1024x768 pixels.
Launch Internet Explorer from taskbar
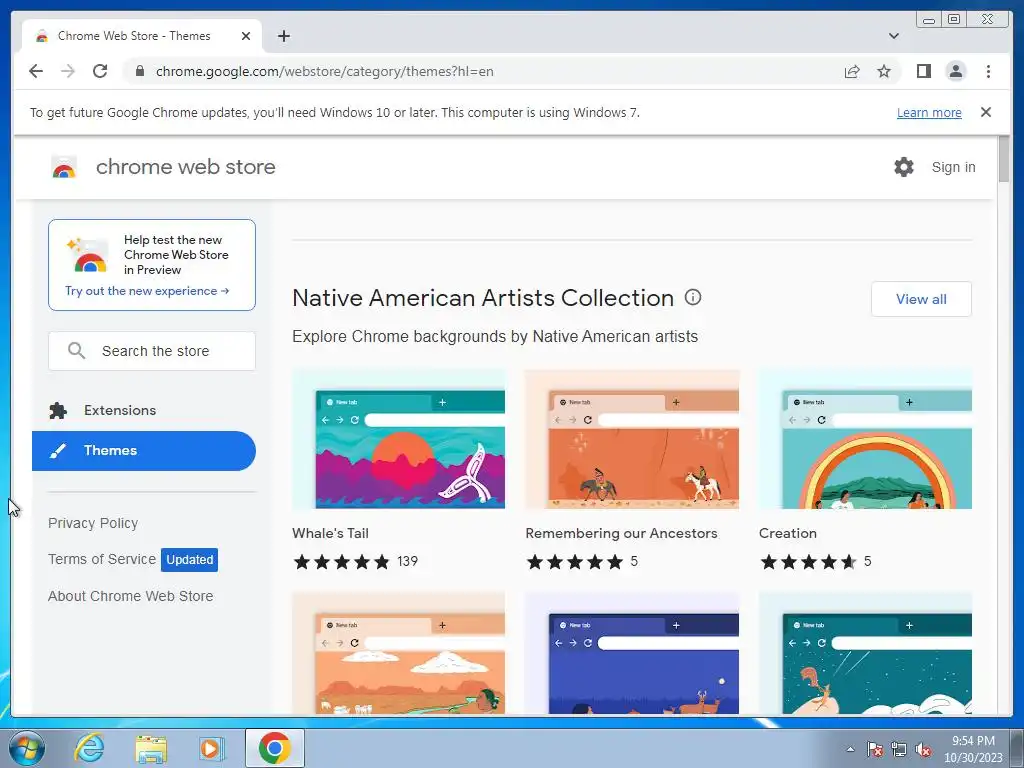[89, 748]
